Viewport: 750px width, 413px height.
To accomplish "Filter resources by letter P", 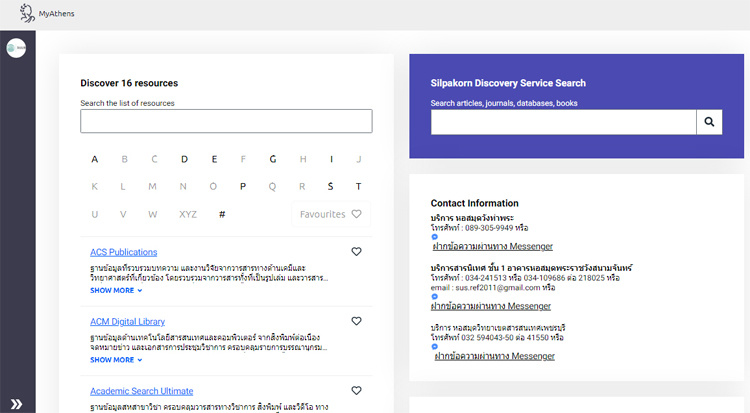I will coord(243,186).
